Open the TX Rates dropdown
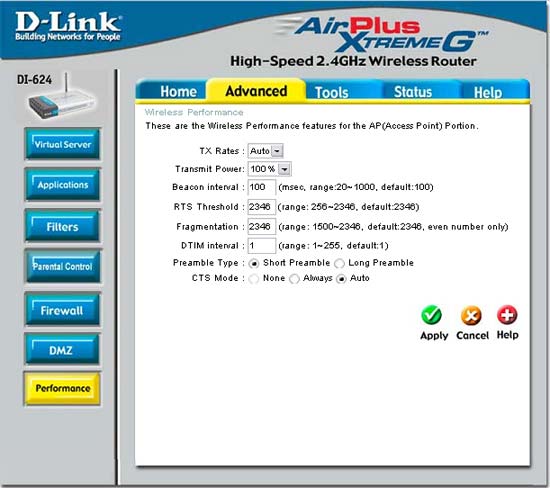550x488 pixels. click(266, 151)
